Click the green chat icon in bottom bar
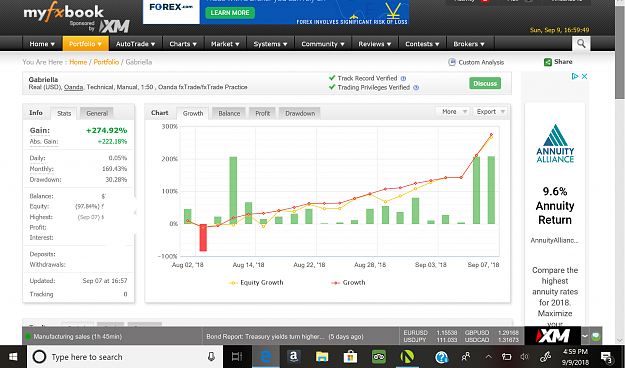Viewport: 625px width, 368px height. tap(596, 336)
